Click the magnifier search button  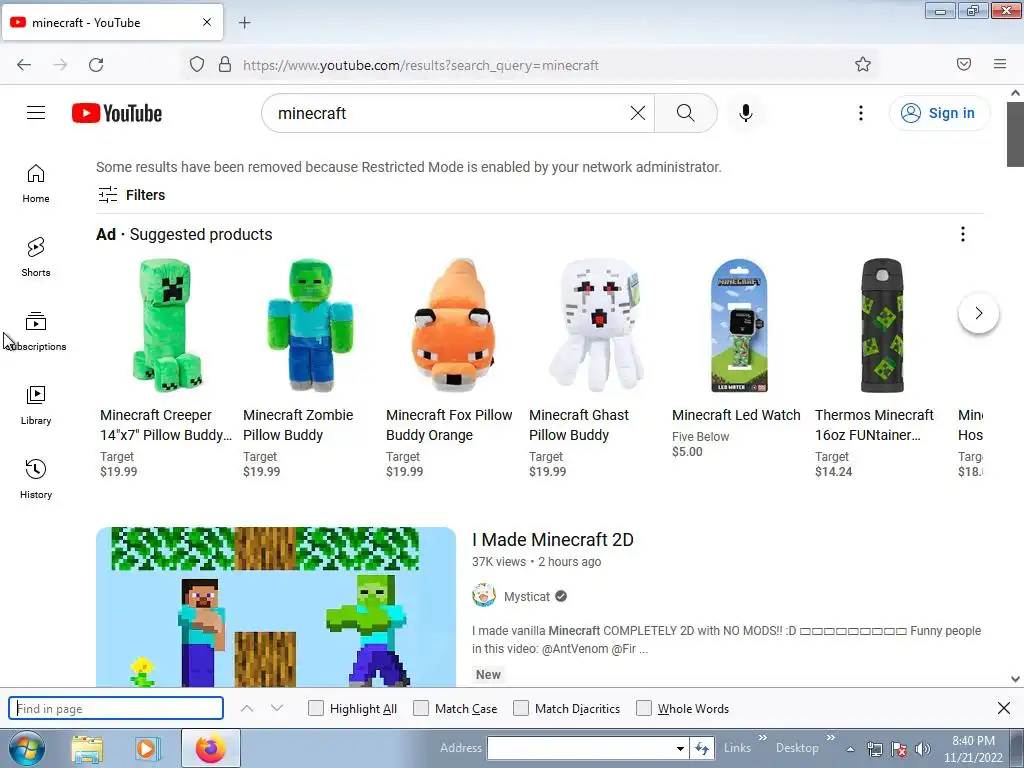tap(686, 113)
